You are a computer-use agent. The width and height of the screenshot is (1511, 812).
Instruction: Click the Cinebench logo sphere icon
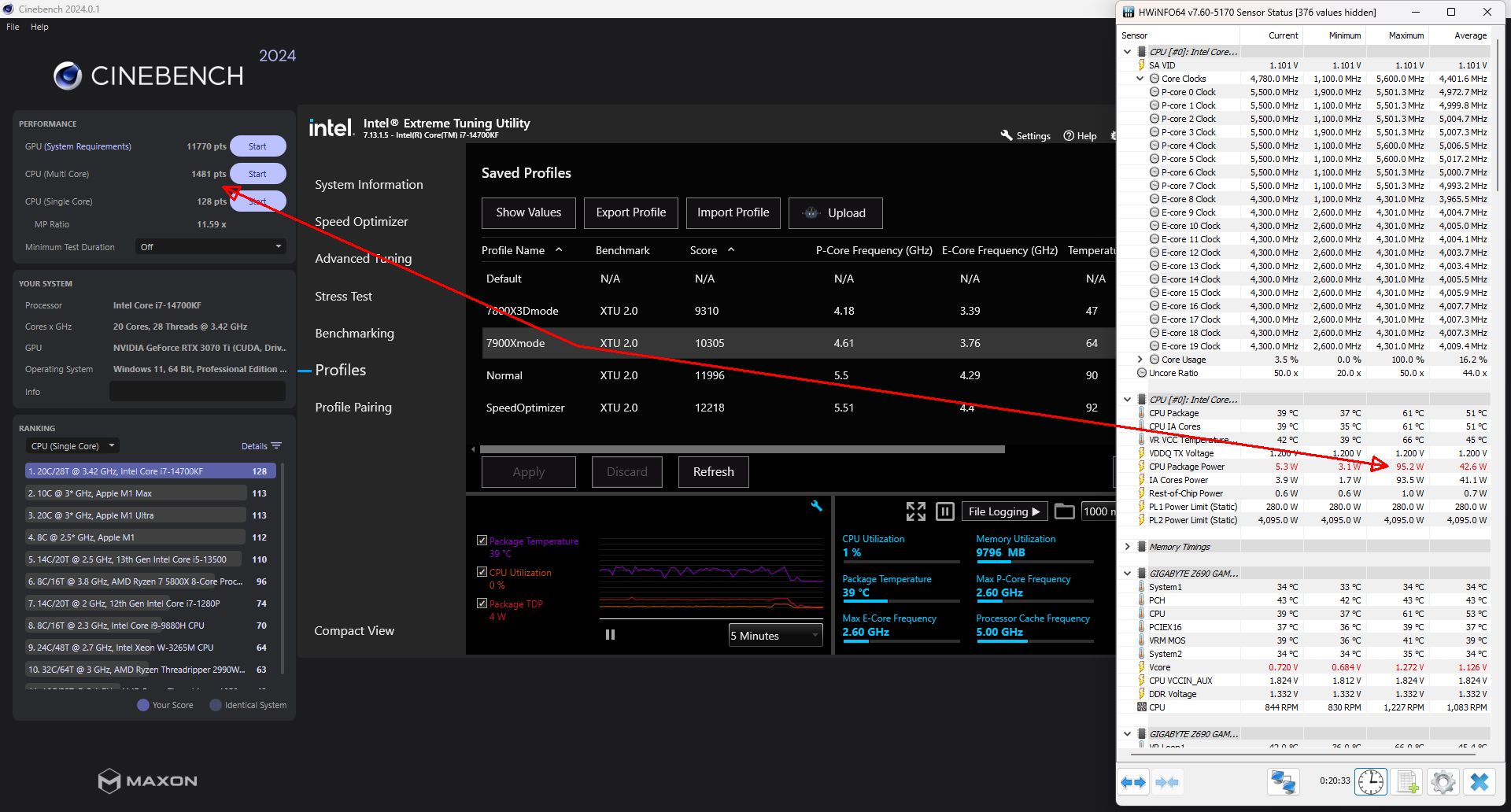(x=68, y=76)
